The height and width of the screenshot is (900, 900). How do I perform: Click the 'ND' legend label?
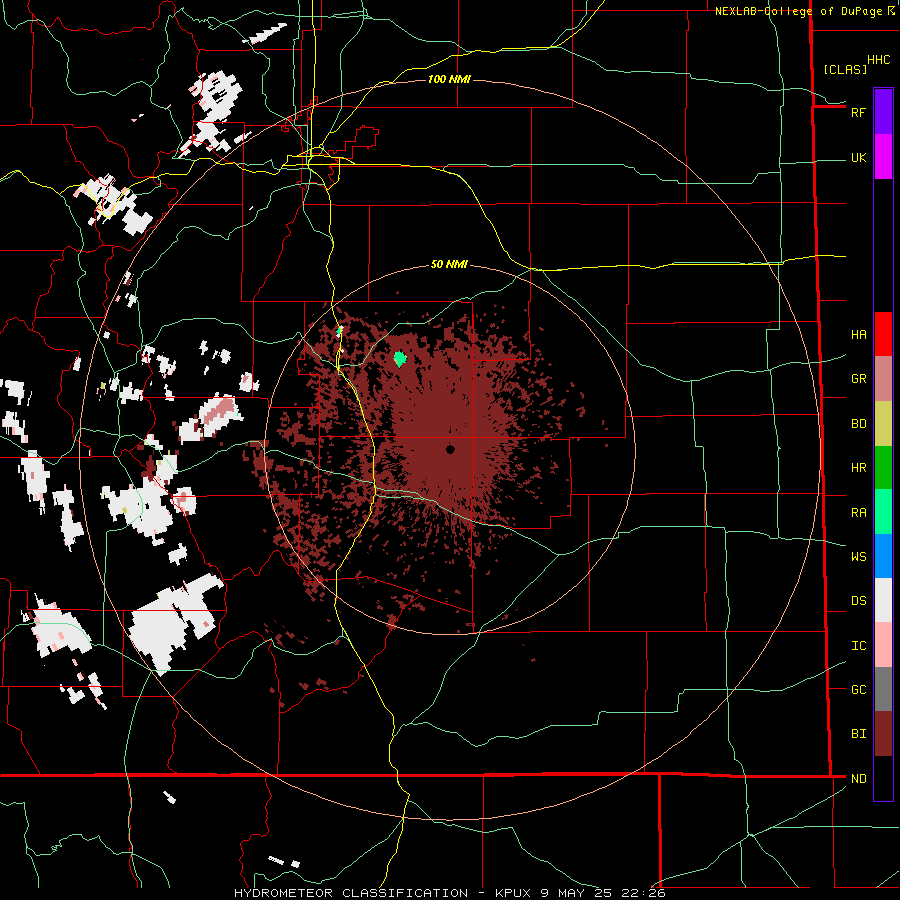[x=859, y=779]
